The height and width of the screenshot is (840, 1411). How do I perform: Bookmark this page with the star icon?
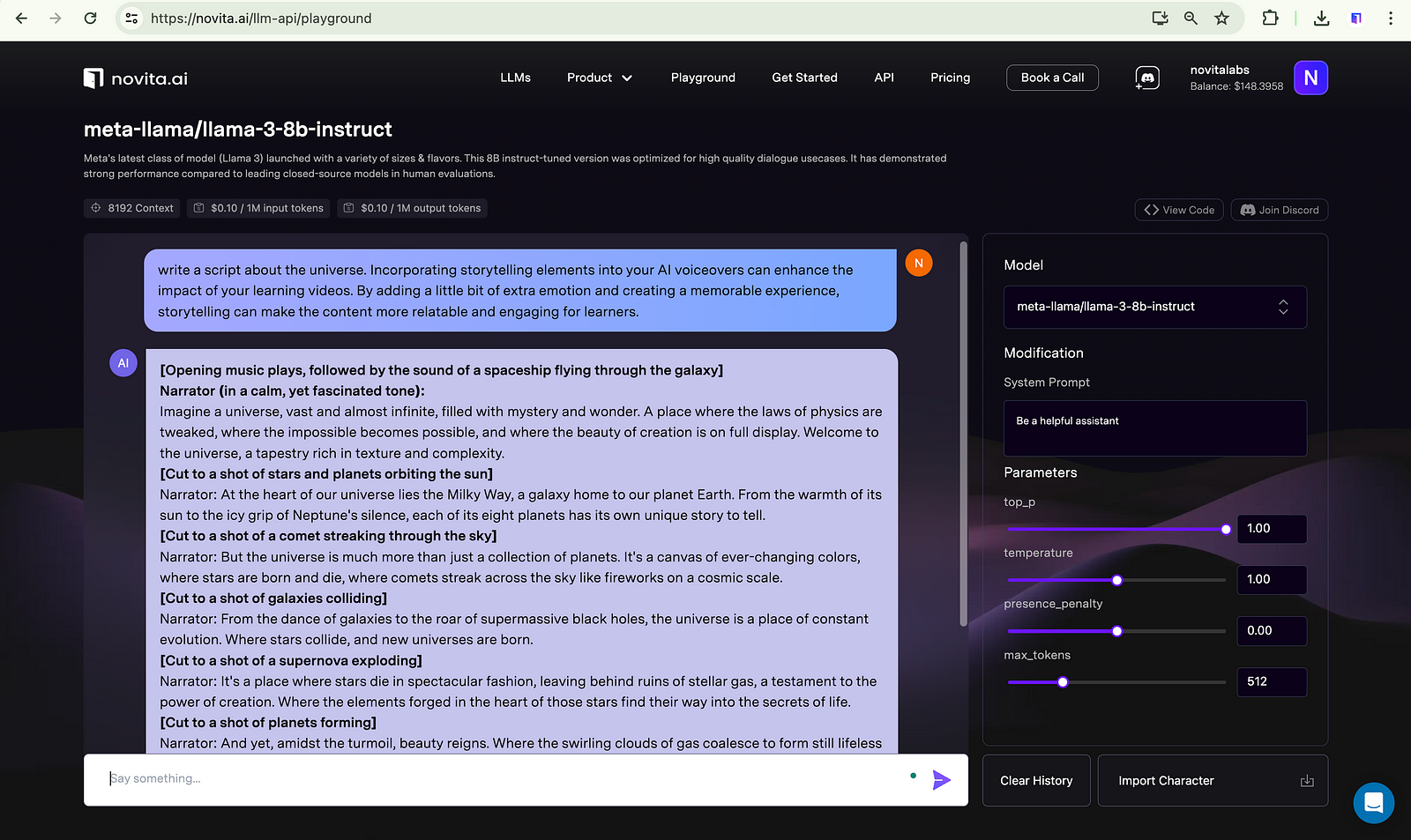tap(1221, 18)
